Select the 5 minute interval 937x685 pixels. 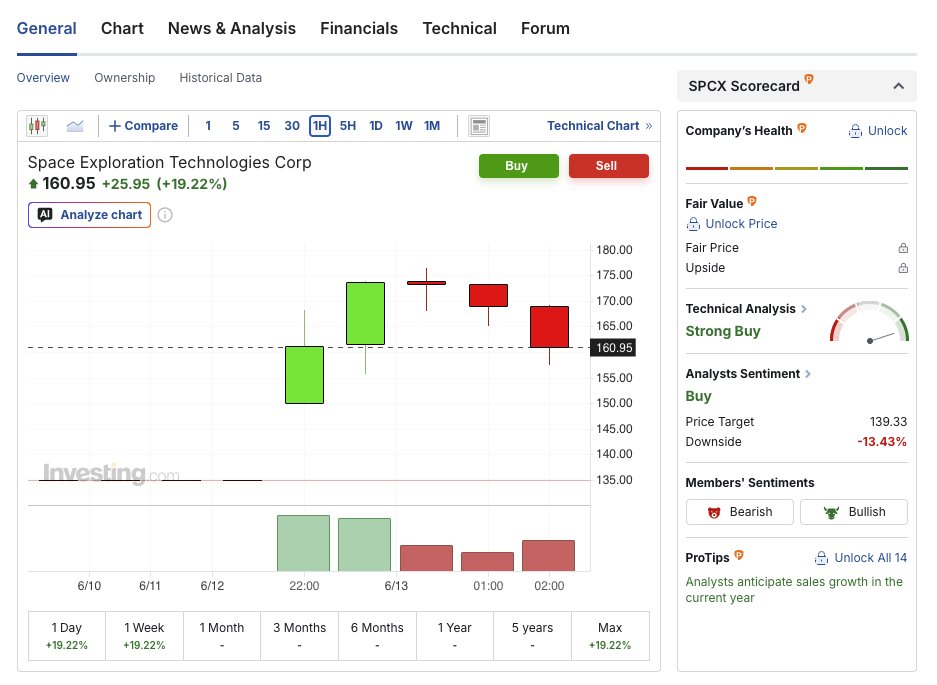coord(236,126)
